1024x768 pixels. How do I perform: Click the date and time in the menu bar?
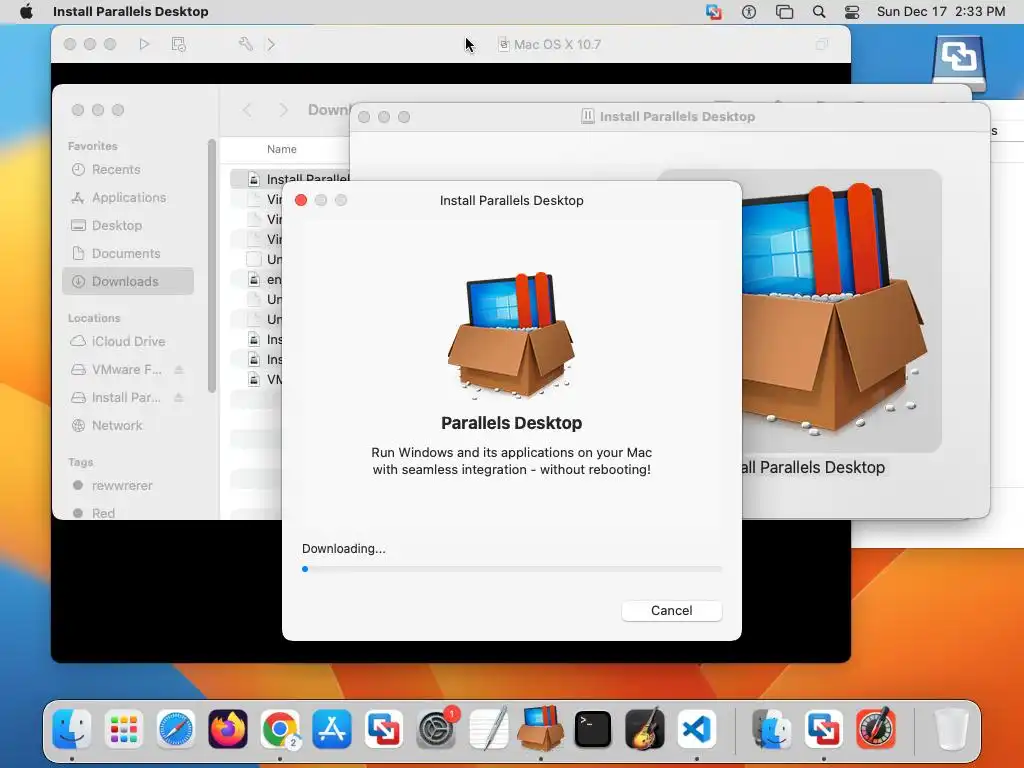[940, 12]
